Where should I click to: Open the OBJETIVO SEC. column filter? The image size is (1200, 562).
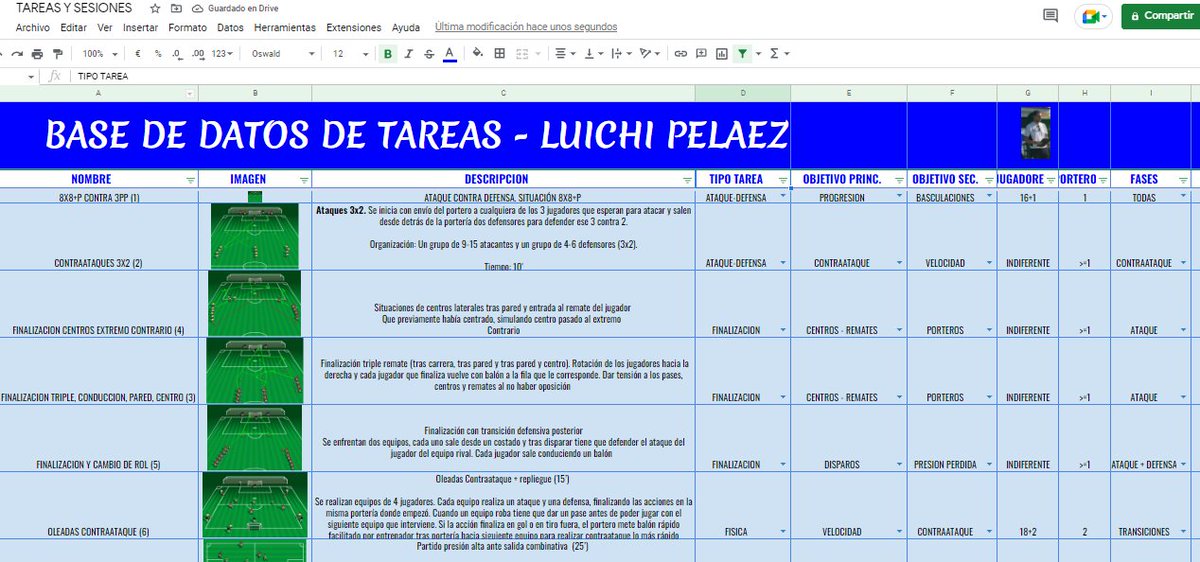pyautogui.click(x=989, y=180)
